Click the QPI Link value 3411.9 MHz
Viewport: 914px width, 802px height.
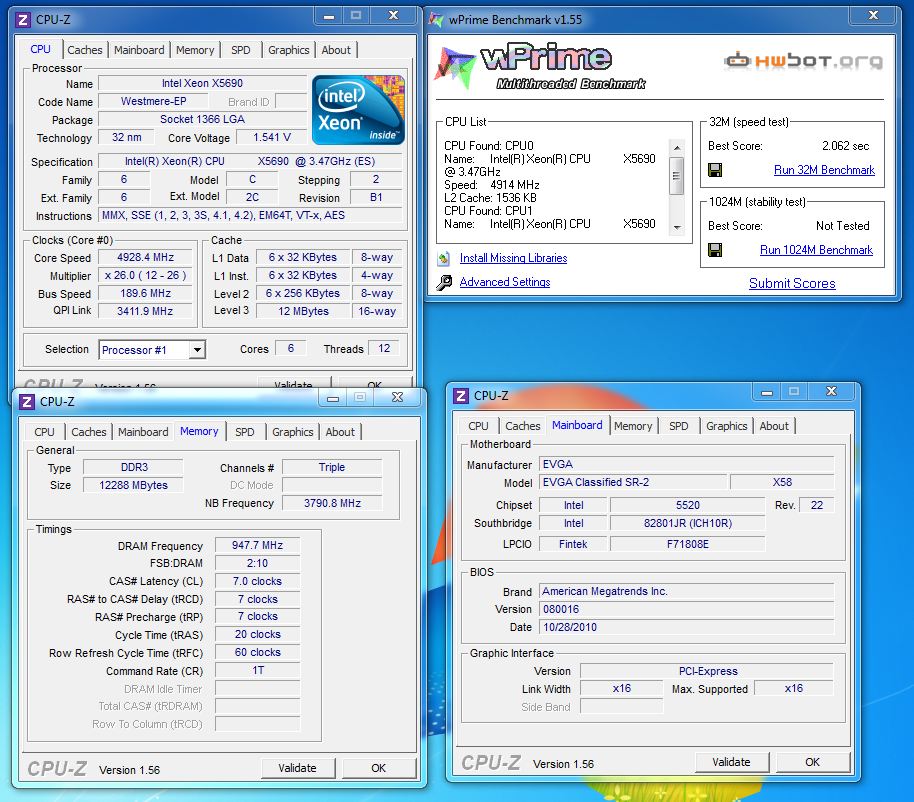click(146, 311)
